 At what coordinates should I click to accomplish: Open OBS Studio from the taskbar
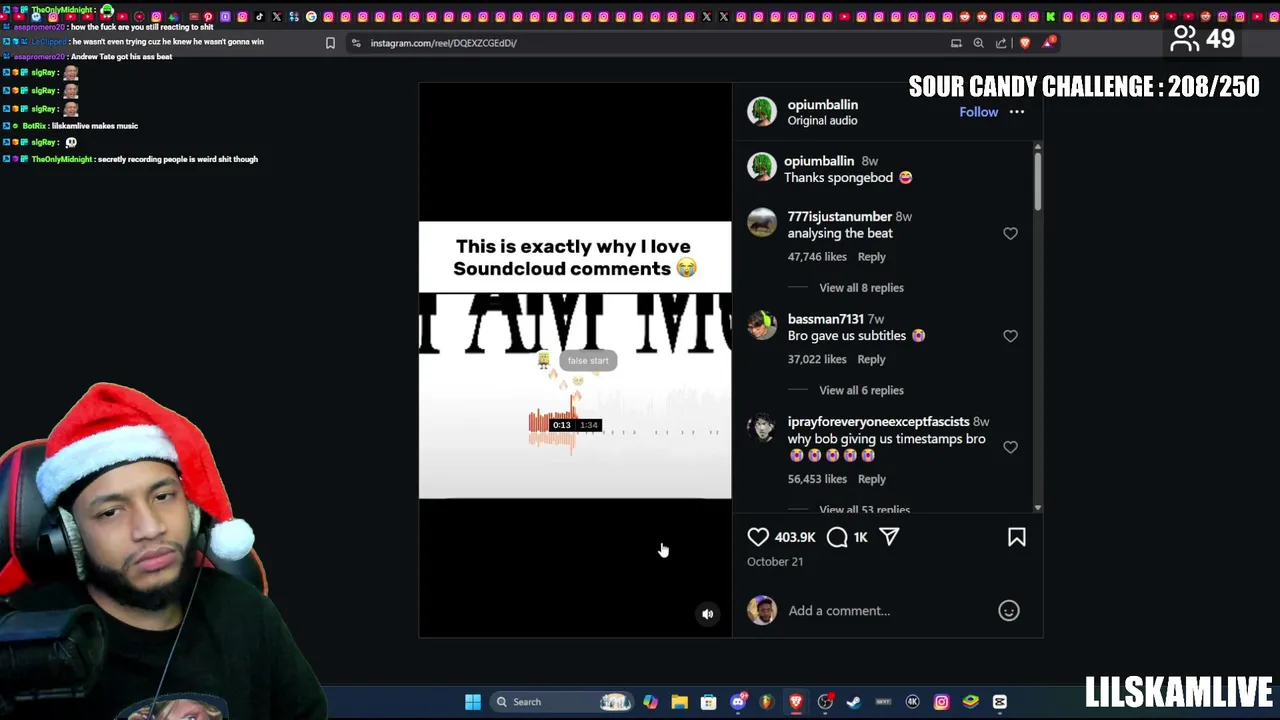pyautogui.click(x=825, y=702)
